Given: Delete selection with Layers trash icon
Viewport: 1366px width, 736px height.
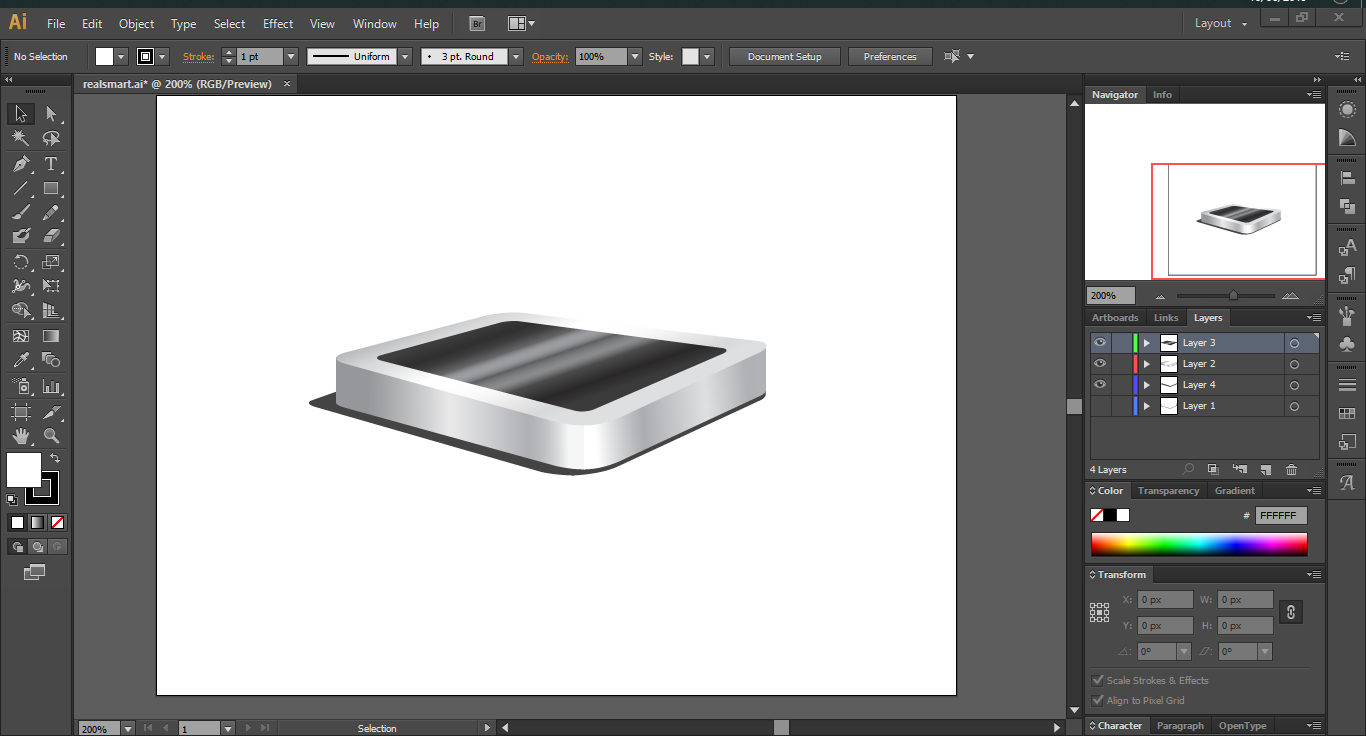Looking at the screenshot, I should coord(1291,470).
